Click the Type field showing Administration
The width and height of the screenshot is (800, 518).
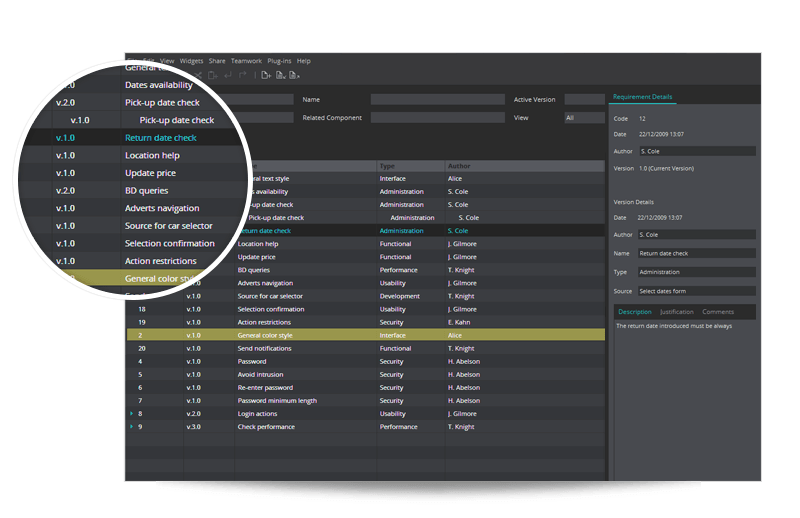point(697,272)
